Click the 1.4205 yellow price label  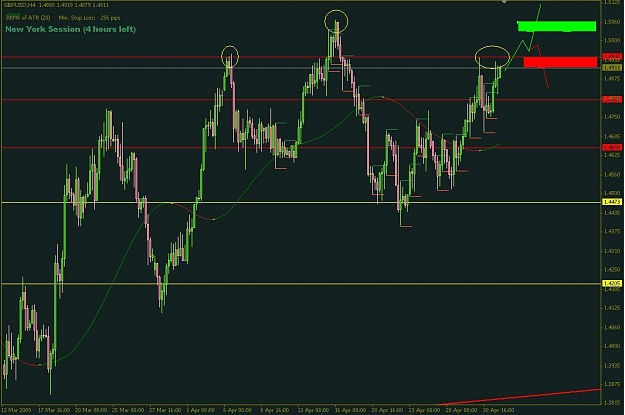point(612,283)
